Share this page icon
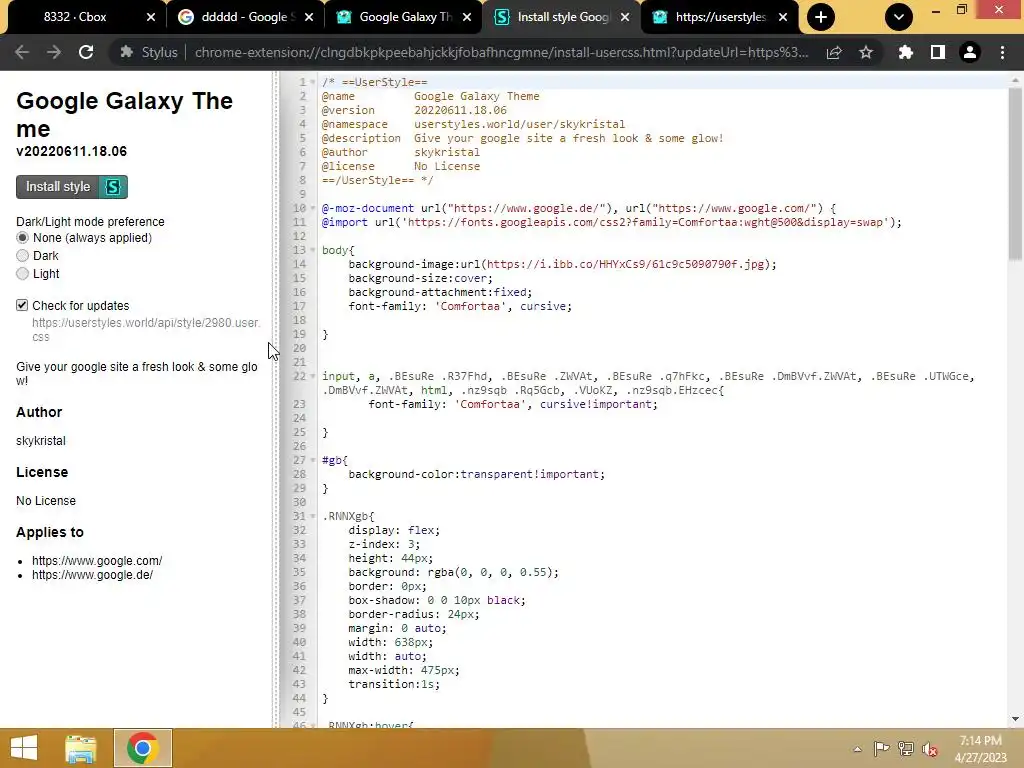The height and width of the screenshot is (768, 1024). click(834, 52)
